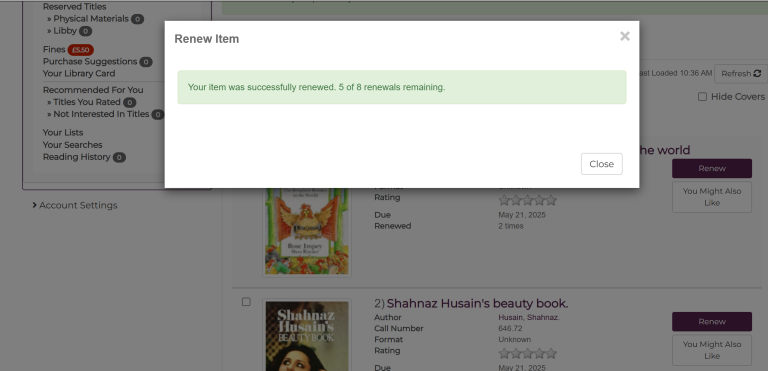The height and width of the screenshot is (371, 768).
Task: Click the success message about renewals remaining
Action: coord(402,87)
